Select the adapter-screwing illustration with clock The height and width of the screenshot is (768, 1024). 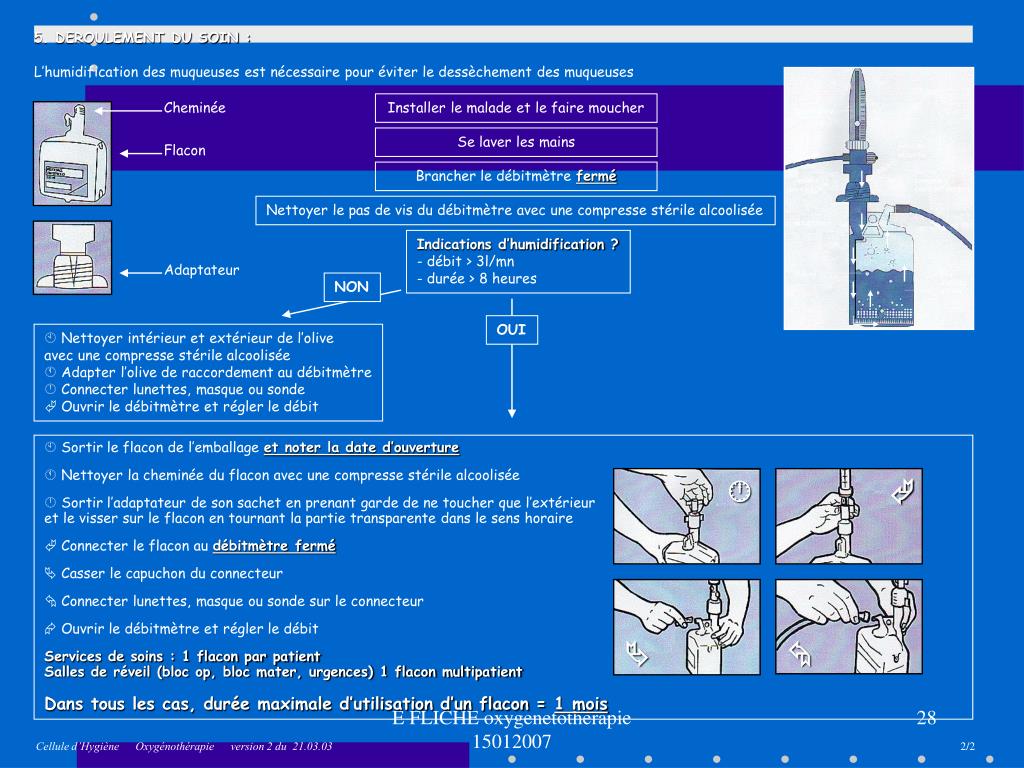(686, 516)
